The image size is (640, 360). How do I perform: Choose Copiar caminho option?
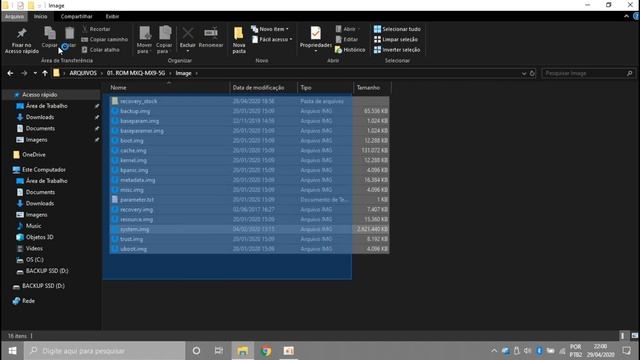(x=104, y=39)
